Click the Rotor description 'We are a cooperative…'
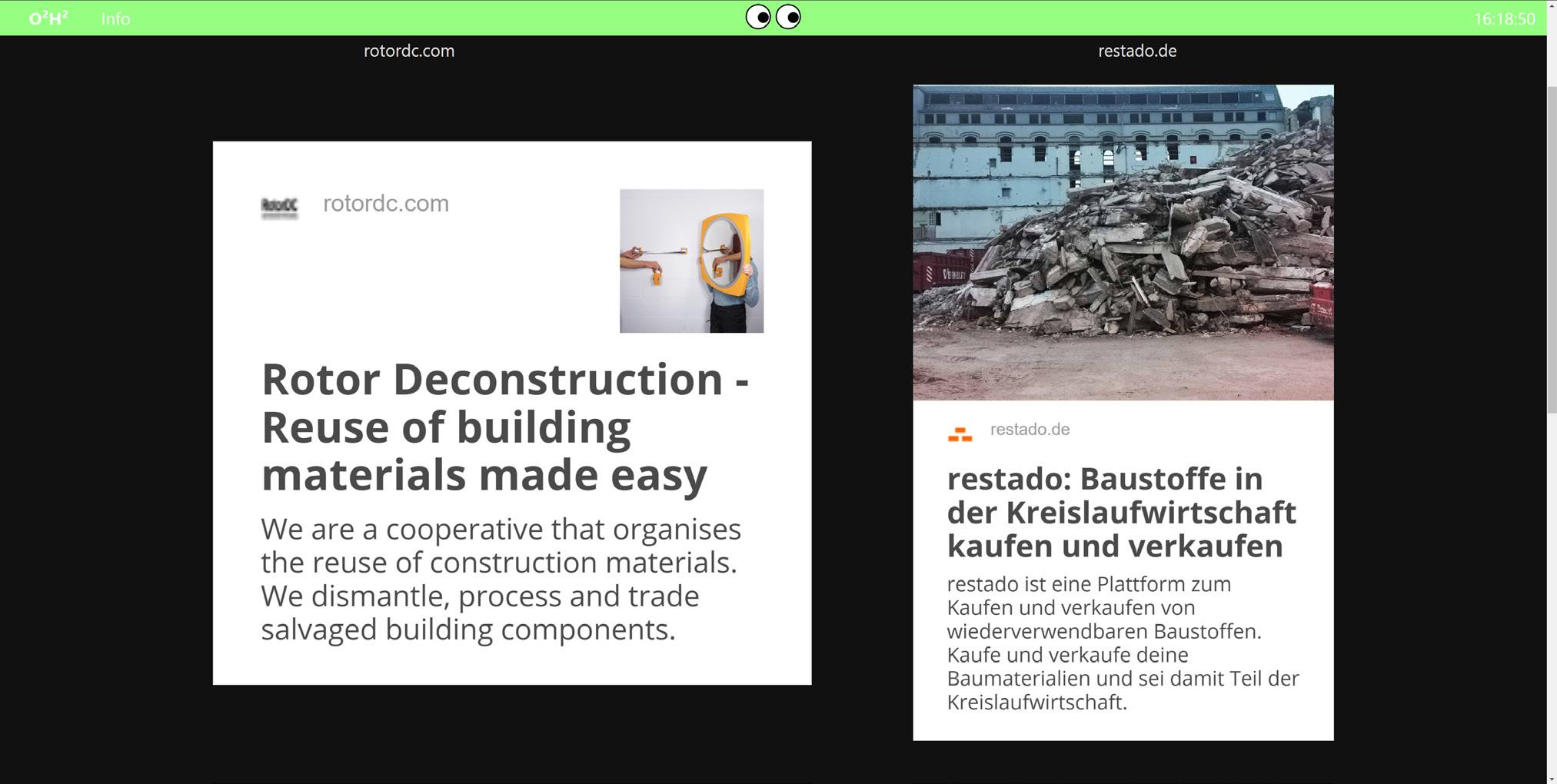The width and height of the screenshot is (1557, 784). click(501, 579)
